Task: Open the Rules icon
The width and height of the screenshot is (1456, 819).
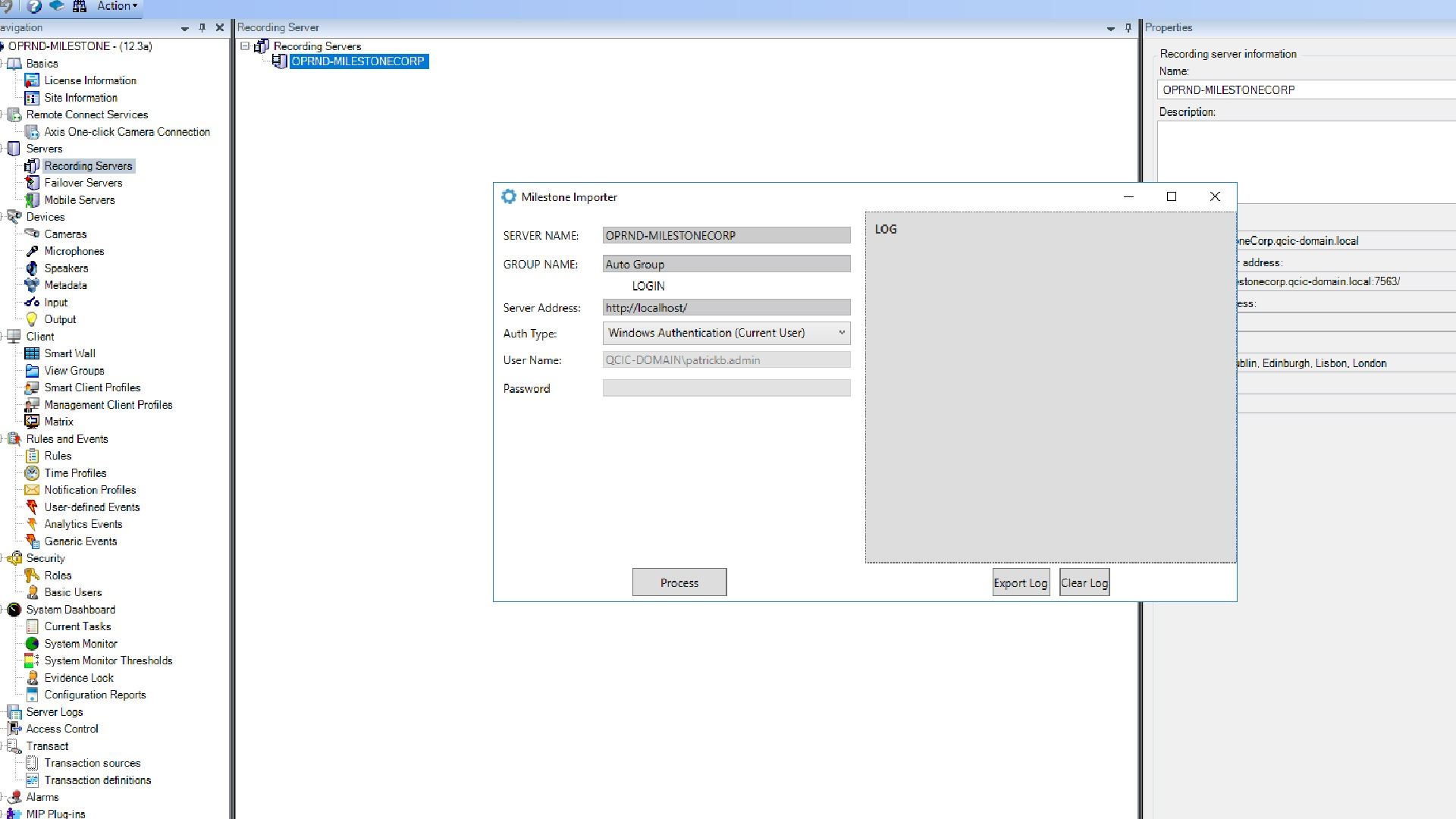Action: coord(32,456)
